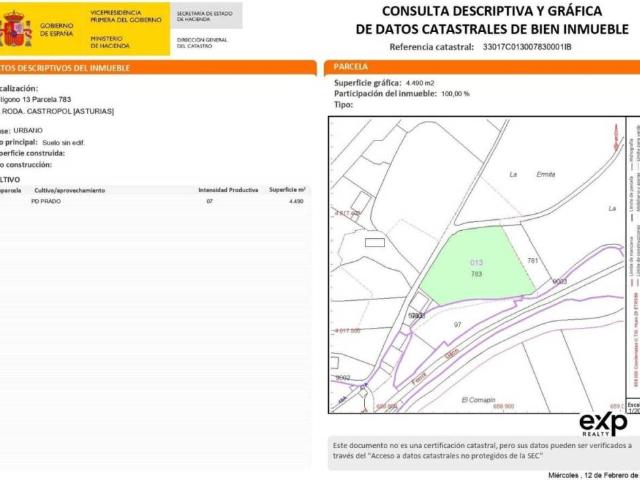The height and width of the screenshot is (480, 640).
Task: Click 'VICEPRESIDENCIA PRIMERA DEL GOBIERNO' text
Action: click(x=126, y=16)
